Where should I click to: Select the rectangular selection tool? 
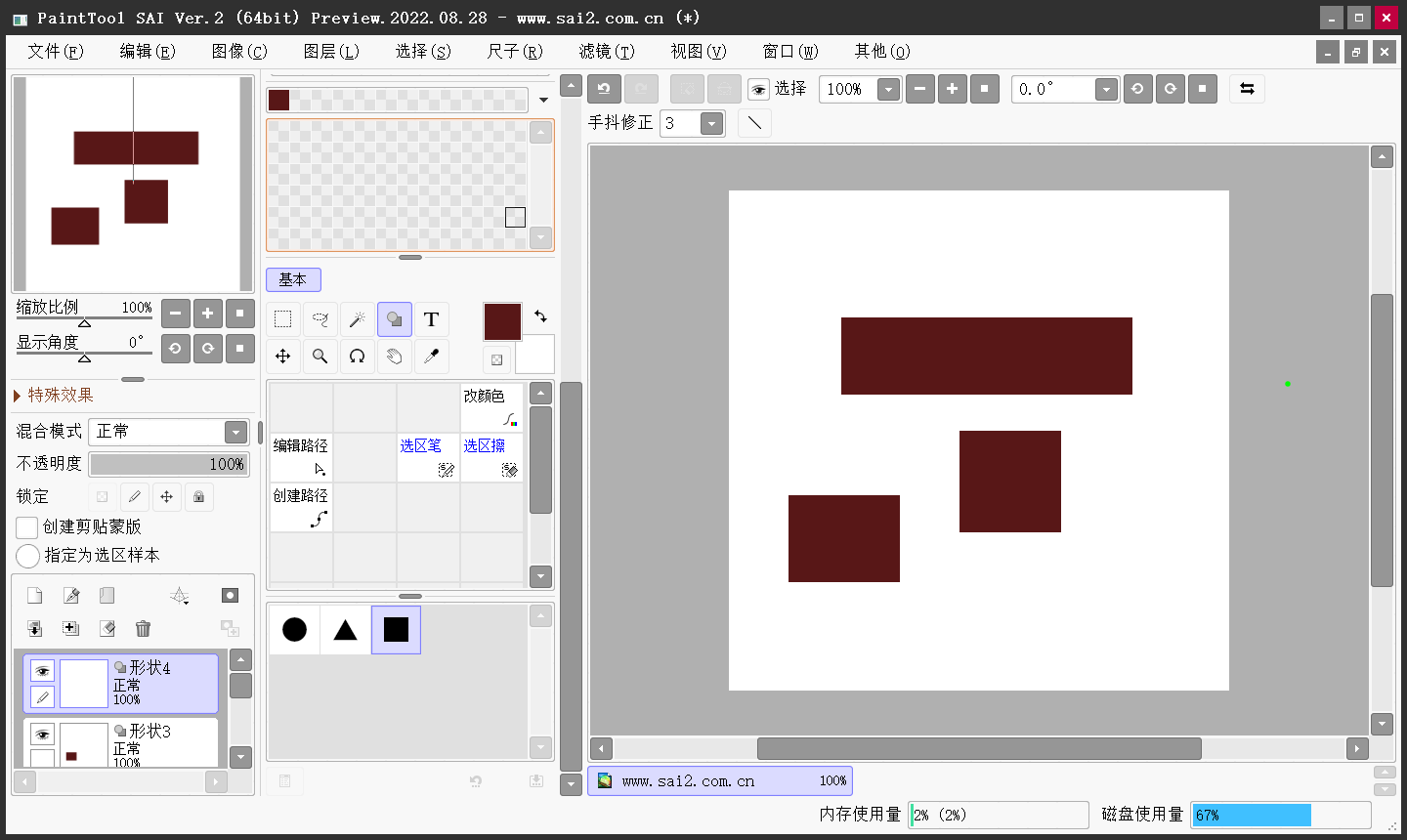282,319
